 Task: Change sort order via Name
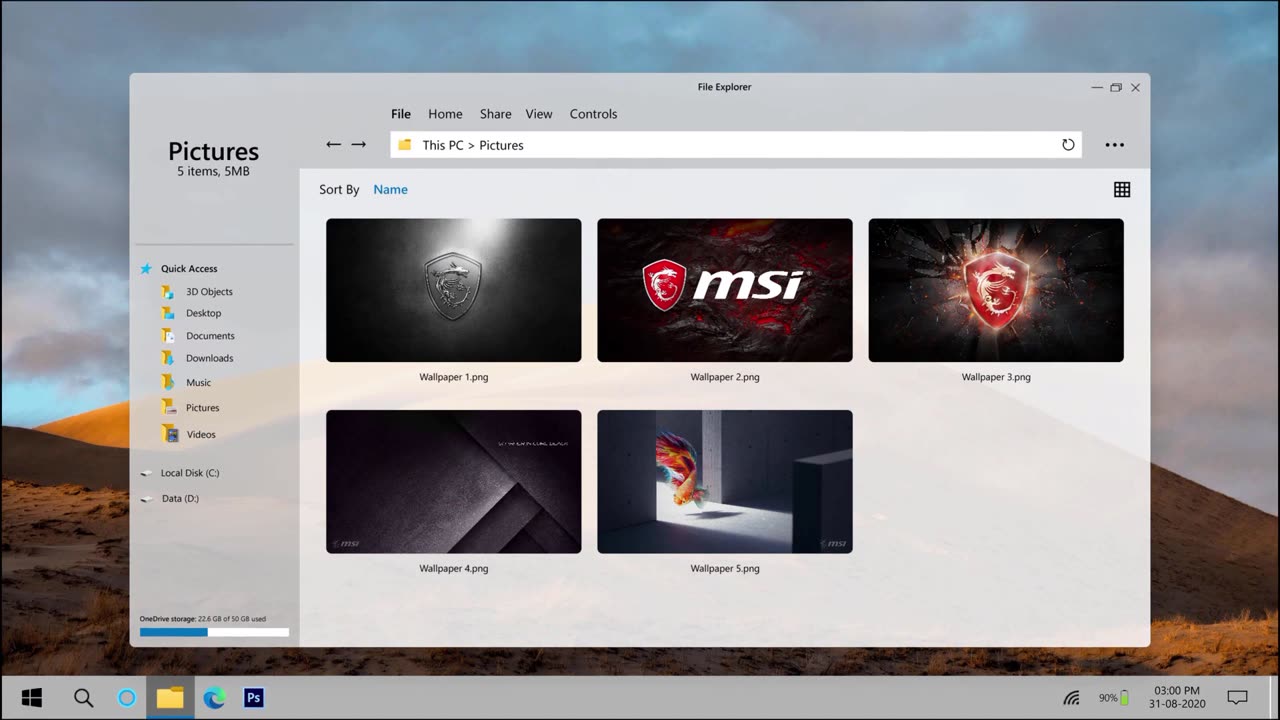pos(390,189)
